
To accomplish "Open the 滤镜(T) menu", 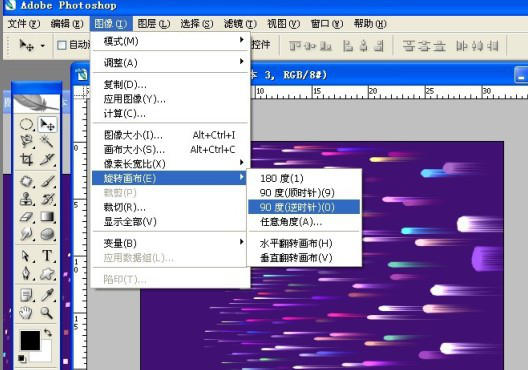I will [240, 24].
